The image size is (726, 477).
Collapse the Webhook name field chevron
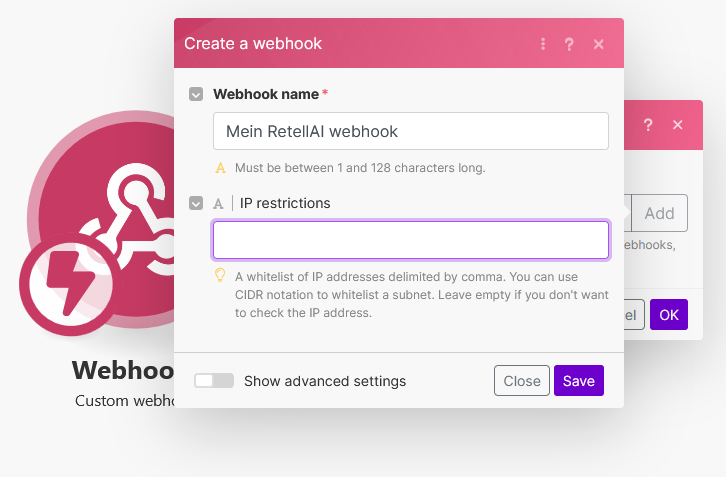point(196,95)
